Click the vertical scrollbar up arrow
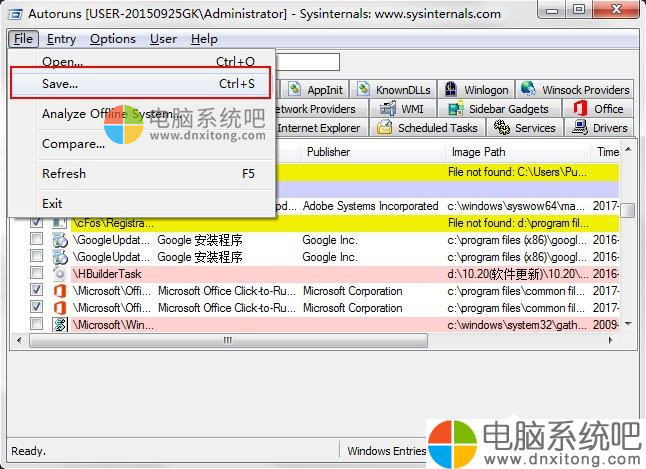 pyautogui.click(x=628, y=149)
